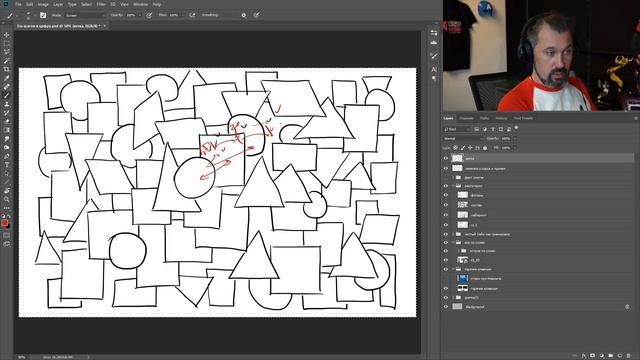Click the top selected layer thumbnail
This screenshot has width=640, height=360.
[457, 158]
